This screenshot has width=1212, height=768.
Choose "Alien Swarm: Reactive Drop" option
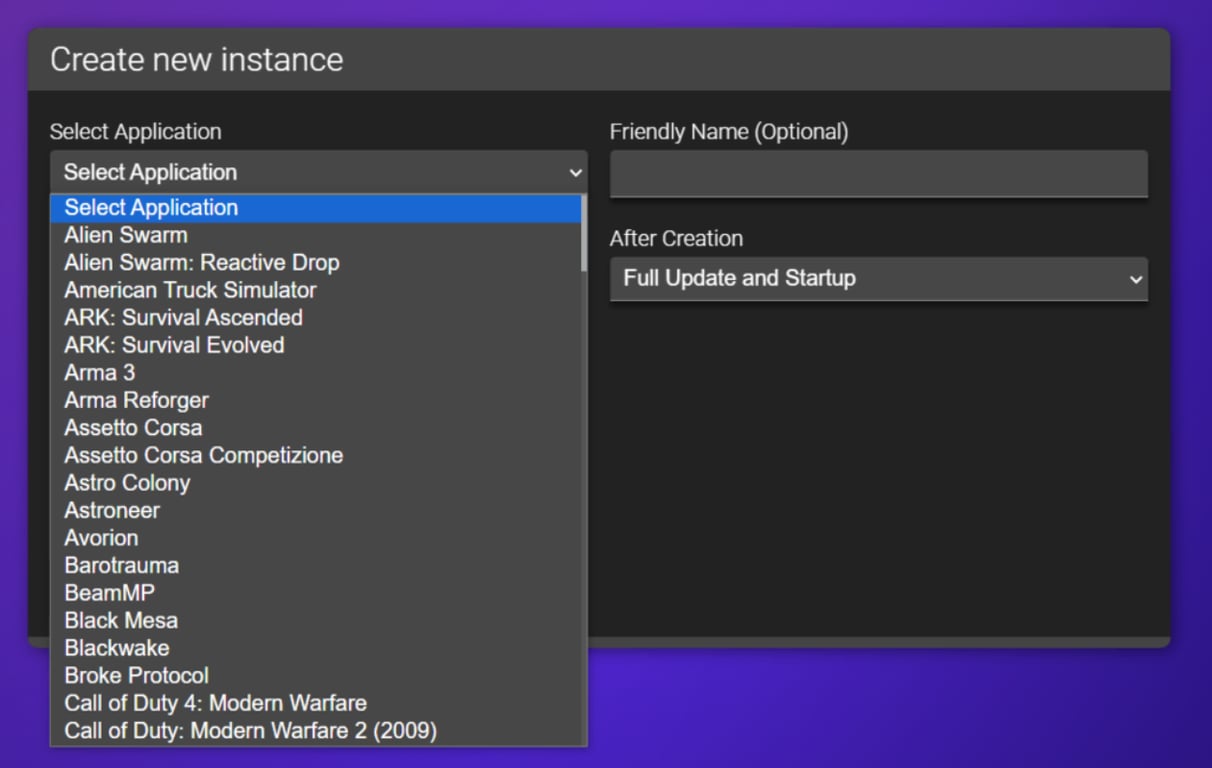click(x=200, y=262)
